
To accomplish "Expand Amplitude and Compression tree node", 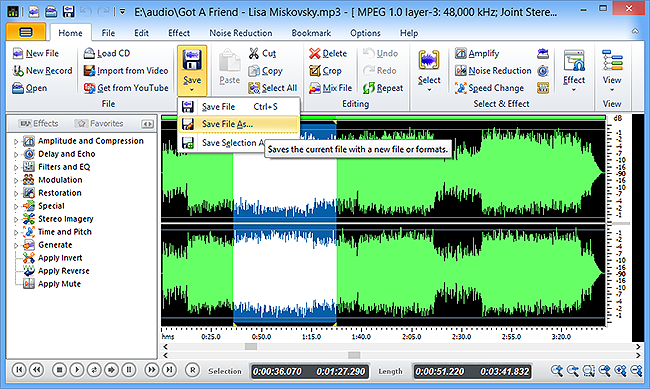I will click(16, 141).
